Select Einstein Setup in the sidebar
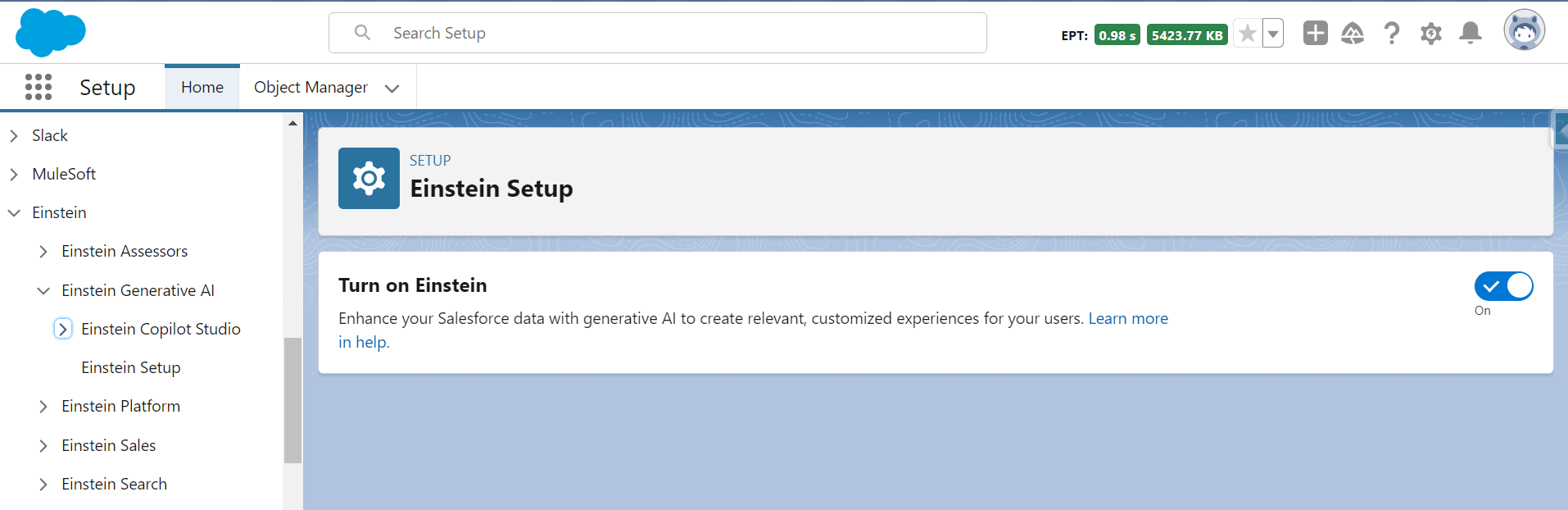Screen dimensions: 1568x510 [x=131, y=367]
